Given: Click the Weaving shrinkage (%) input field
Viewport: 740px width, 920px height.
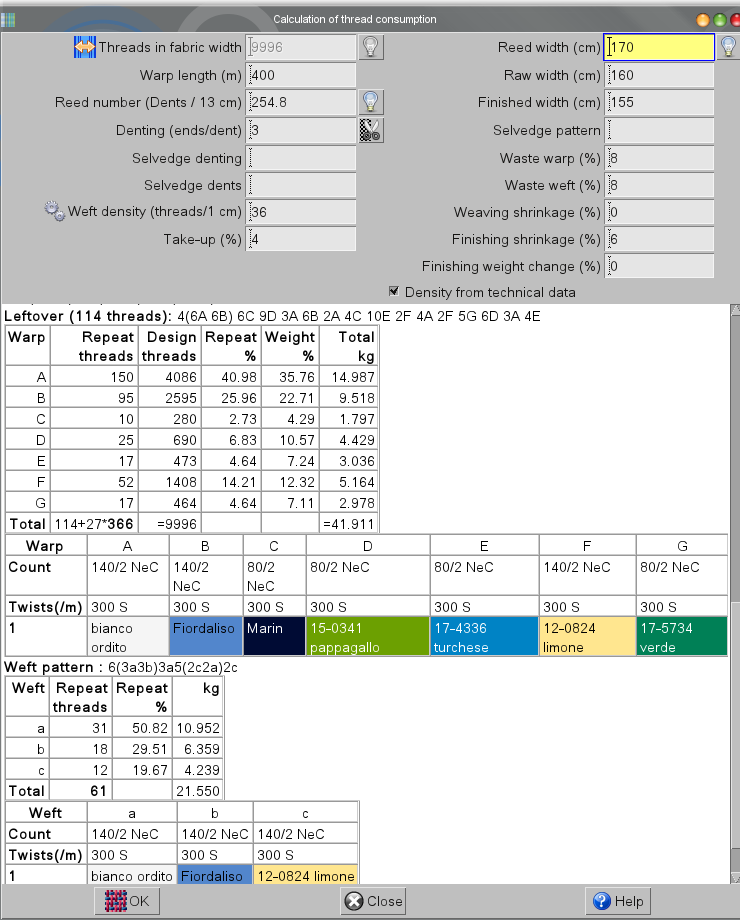Looking at the screenshot, I should pyautogui.click(x=659, y=212).
